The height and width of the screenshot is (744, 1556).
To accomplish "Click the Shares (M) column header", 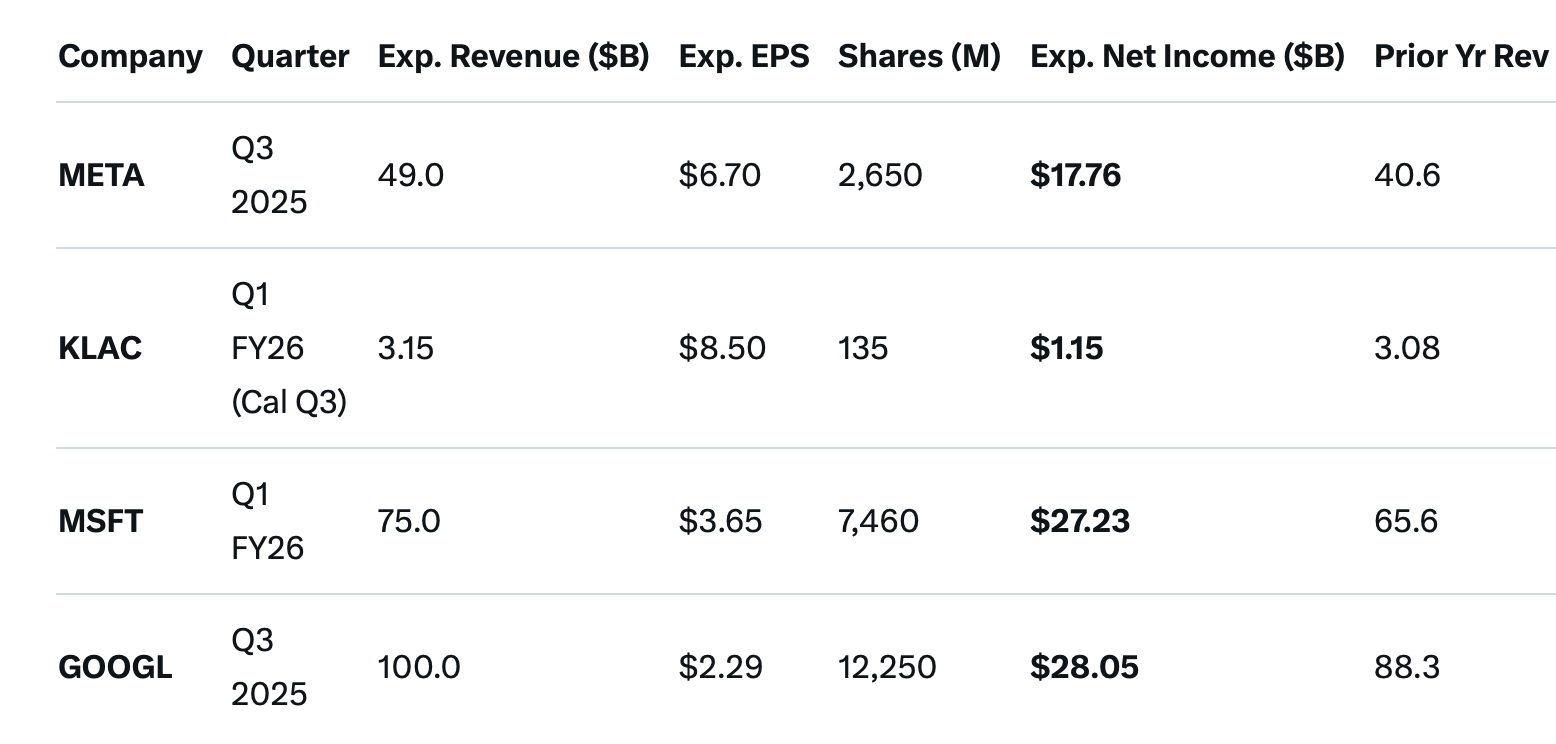I will point(919,57).
